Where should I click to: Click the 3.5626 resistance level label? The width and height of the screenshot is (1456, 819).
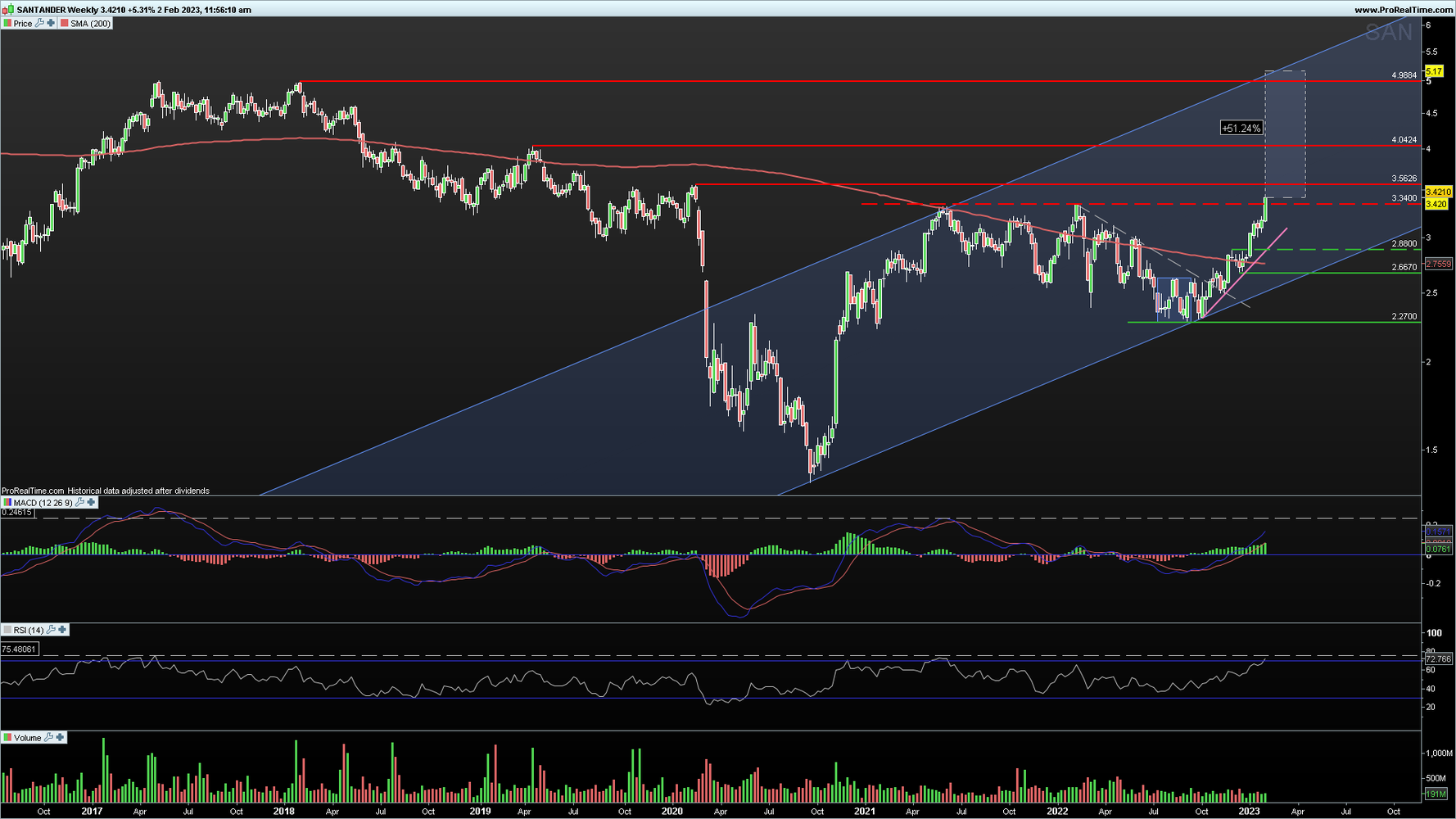click(x=1404, y=179)
